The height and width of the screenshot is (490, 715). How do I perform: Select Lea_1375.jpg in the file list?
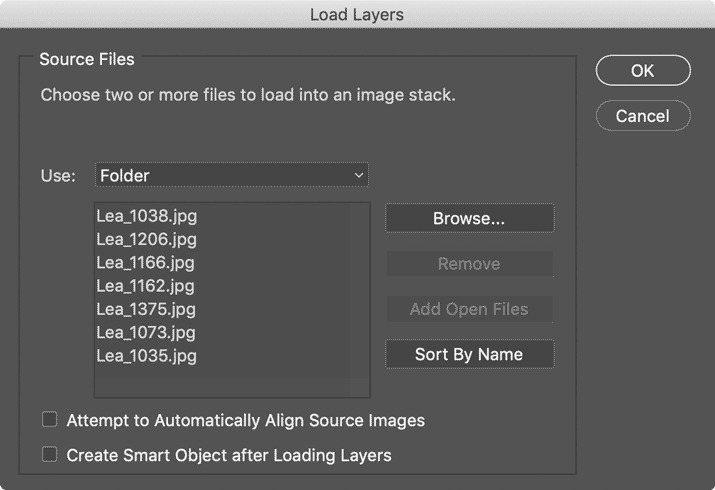(x=223, y=309)
